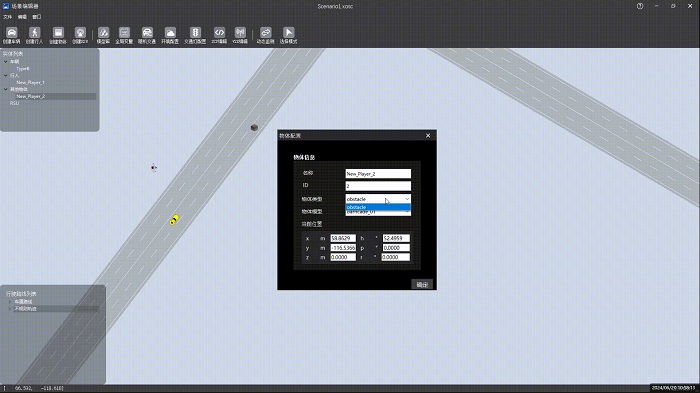700x393 pixels.
Task: Collapse the first entity tree group above Type8
Action: click(6, 62)
